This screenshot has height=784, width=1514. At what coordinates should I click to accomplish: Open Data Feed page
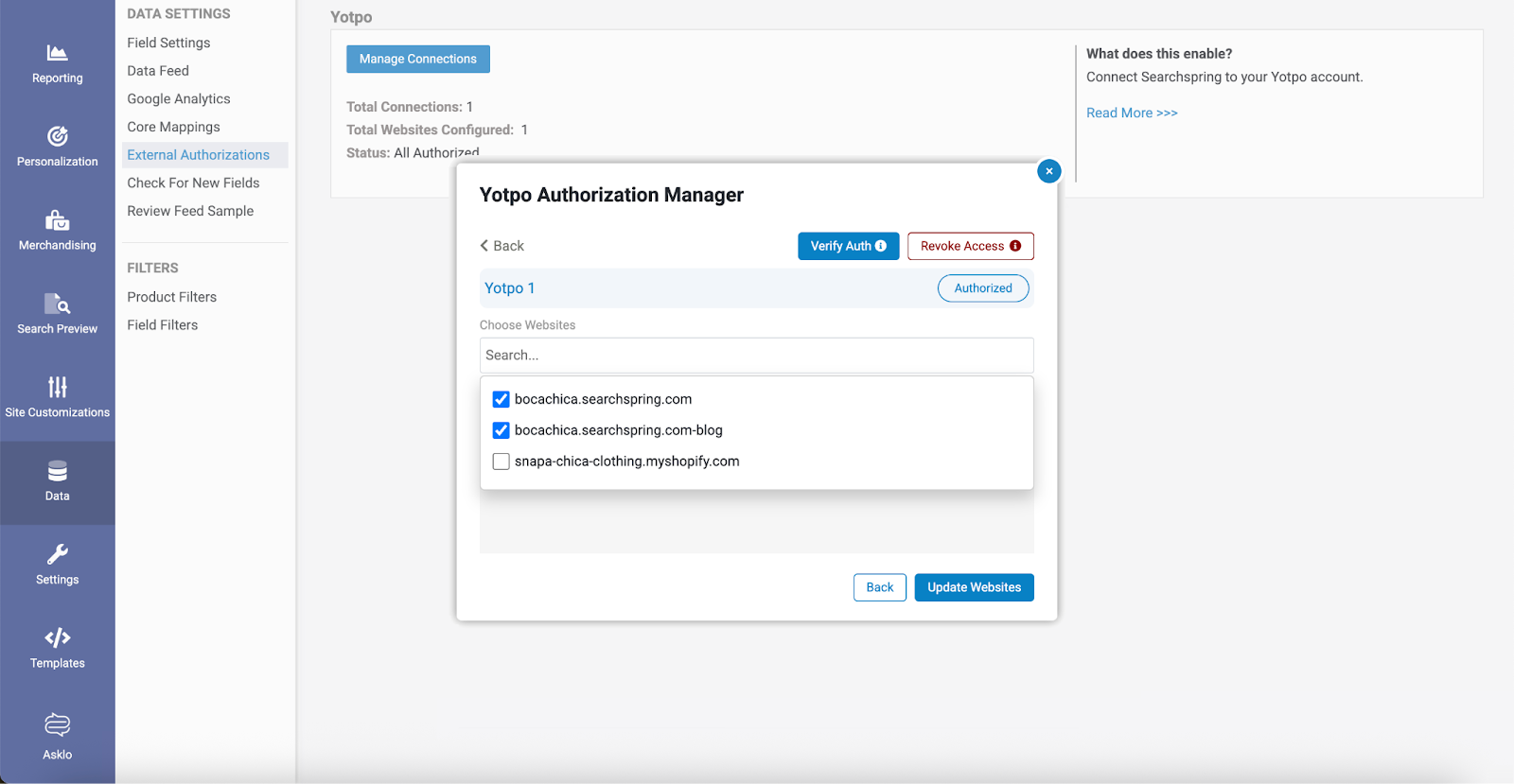click(158, 71)
